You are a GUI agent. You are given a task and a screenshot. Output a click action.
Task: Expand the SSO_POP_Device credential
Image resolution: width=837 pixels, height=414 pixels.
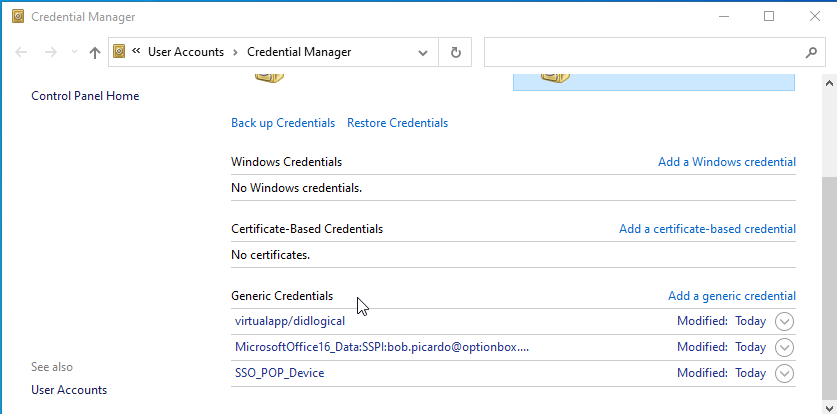[784, 373]
